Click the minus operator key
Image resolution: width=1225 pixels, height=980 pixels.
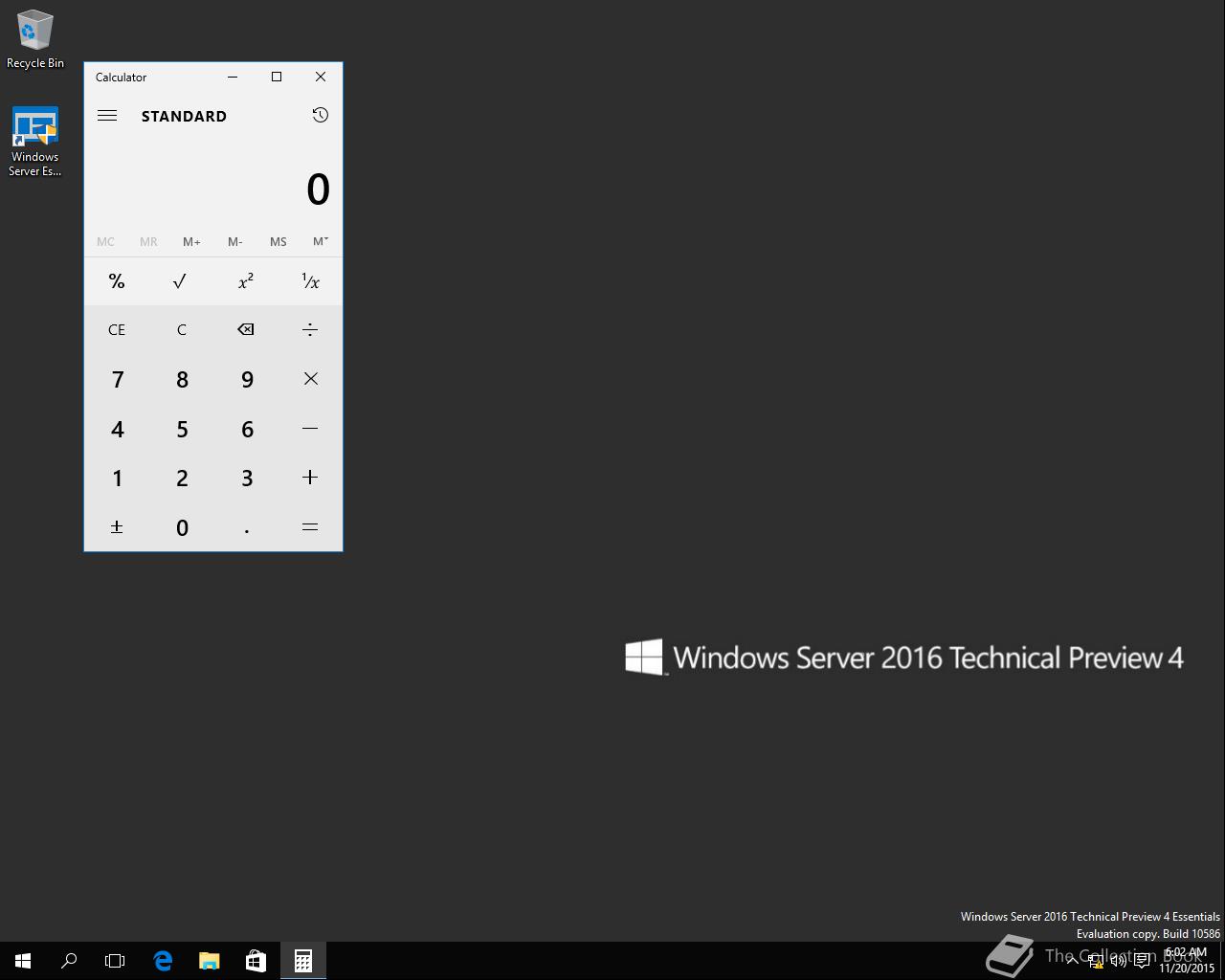[310, 429]
